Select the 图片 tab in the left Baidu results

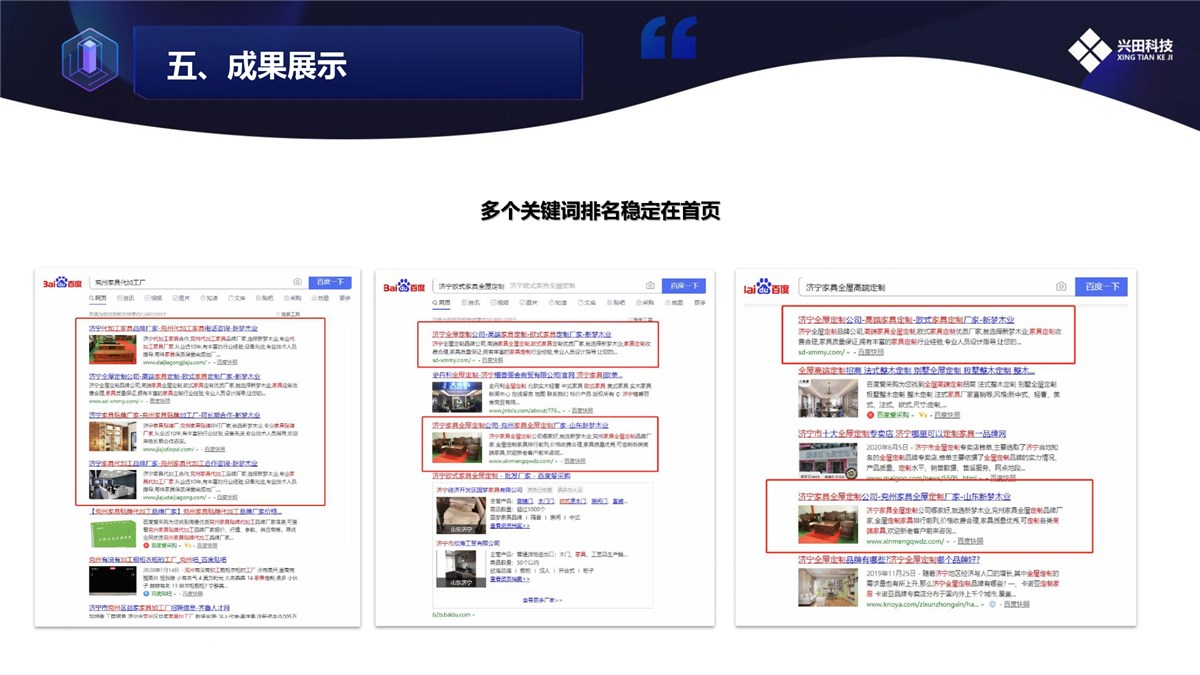[183, 298]
